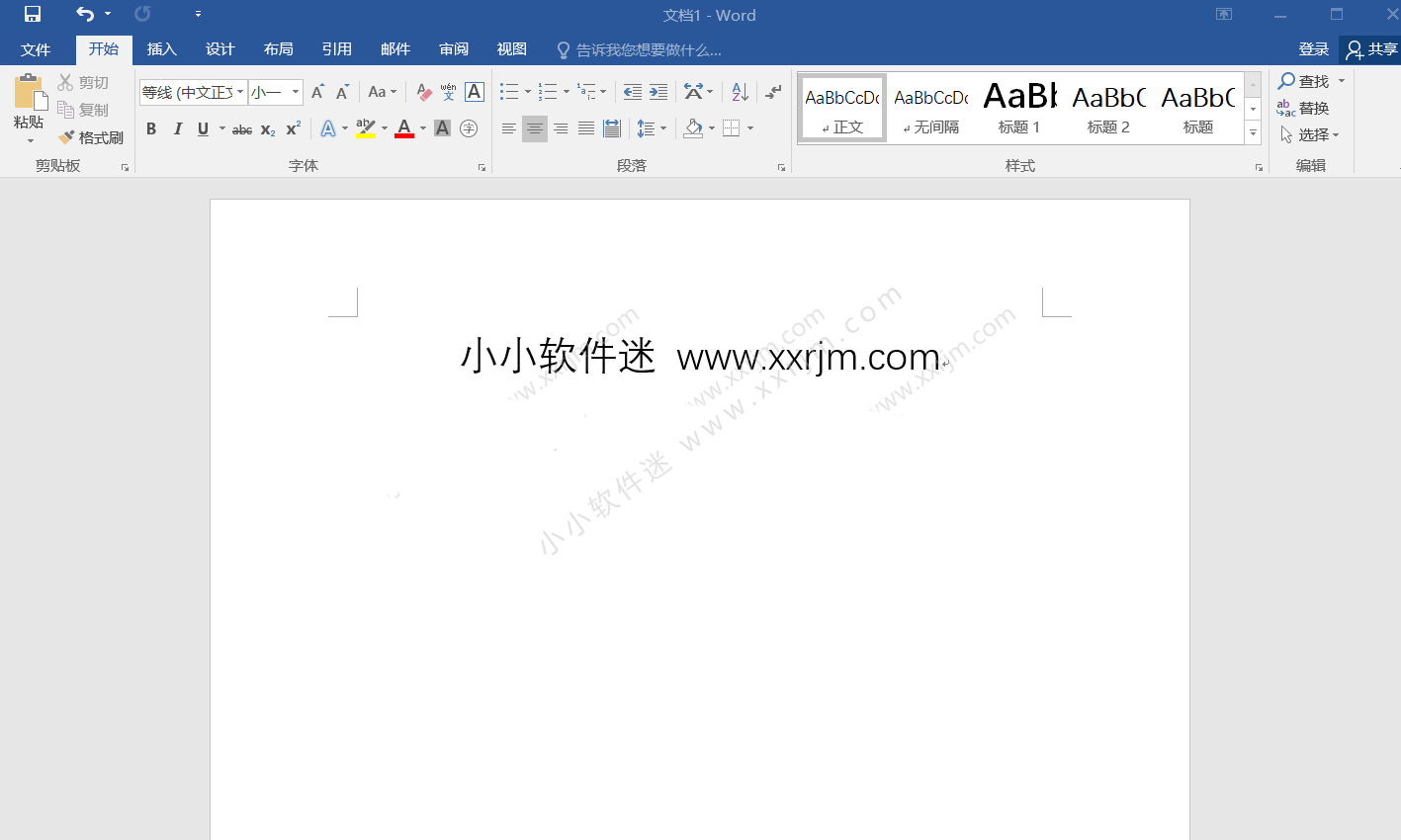This screenshot has width=1401, height=840.
Task: Toggle underline formatting
Action: click(203, 128)
